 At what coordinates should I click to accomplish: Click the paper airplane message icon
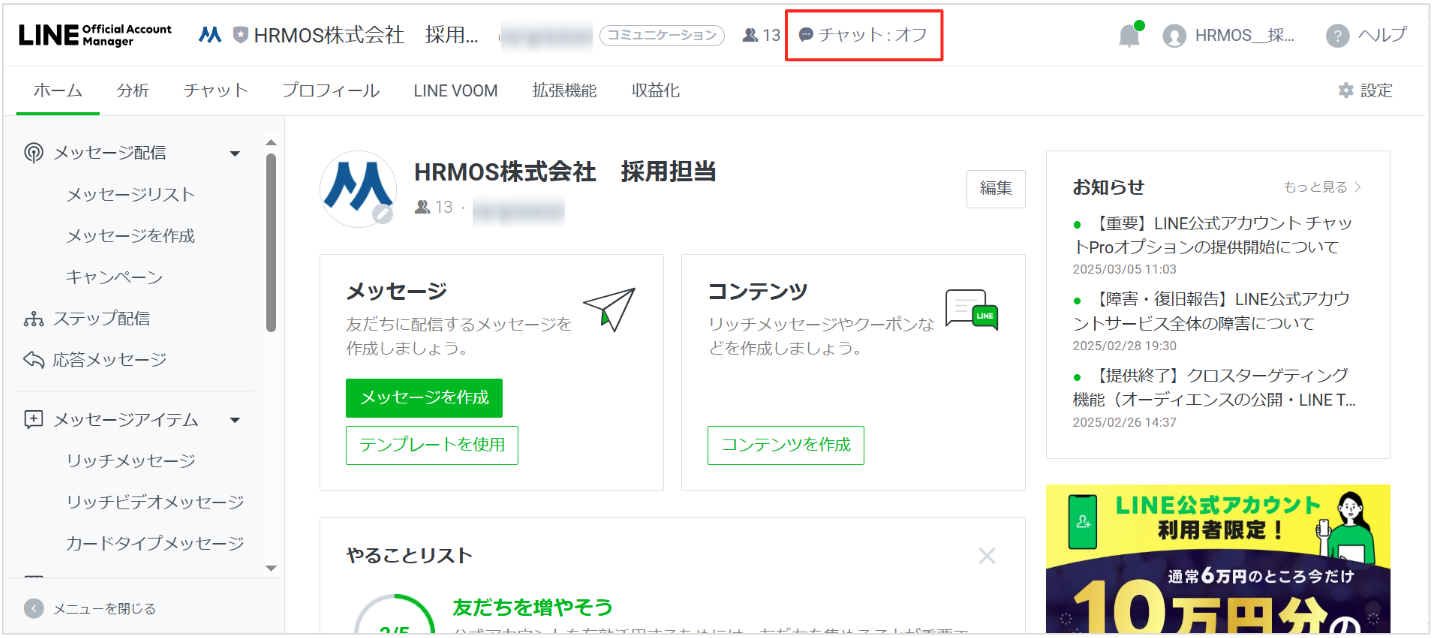[609, 310]
